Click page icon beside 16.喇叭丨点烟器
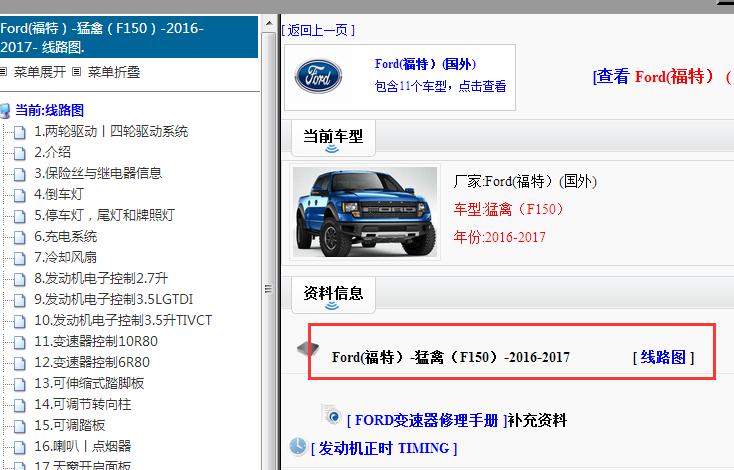Screen dimensions: 734x470 pos(20,448)
